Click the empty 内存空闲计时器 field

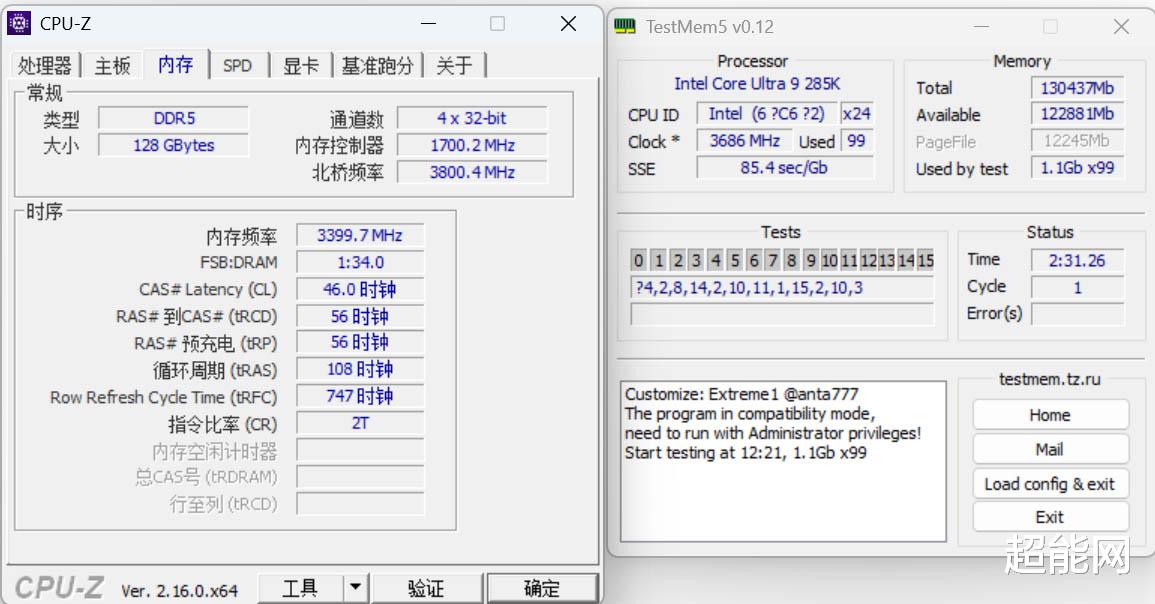point(360,450)
